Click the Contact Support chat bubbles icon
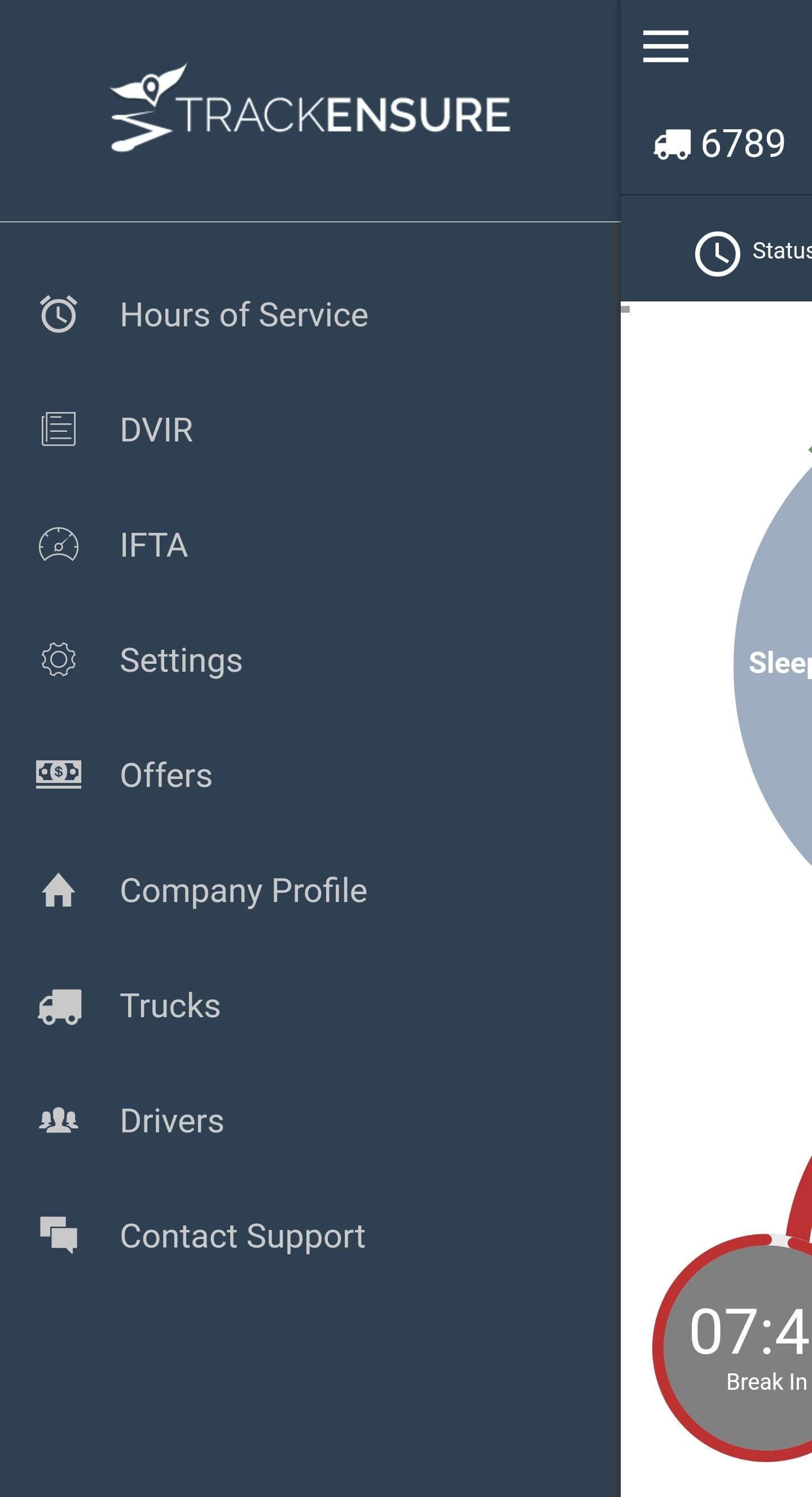812x1497 pixels. point(59,1235)
